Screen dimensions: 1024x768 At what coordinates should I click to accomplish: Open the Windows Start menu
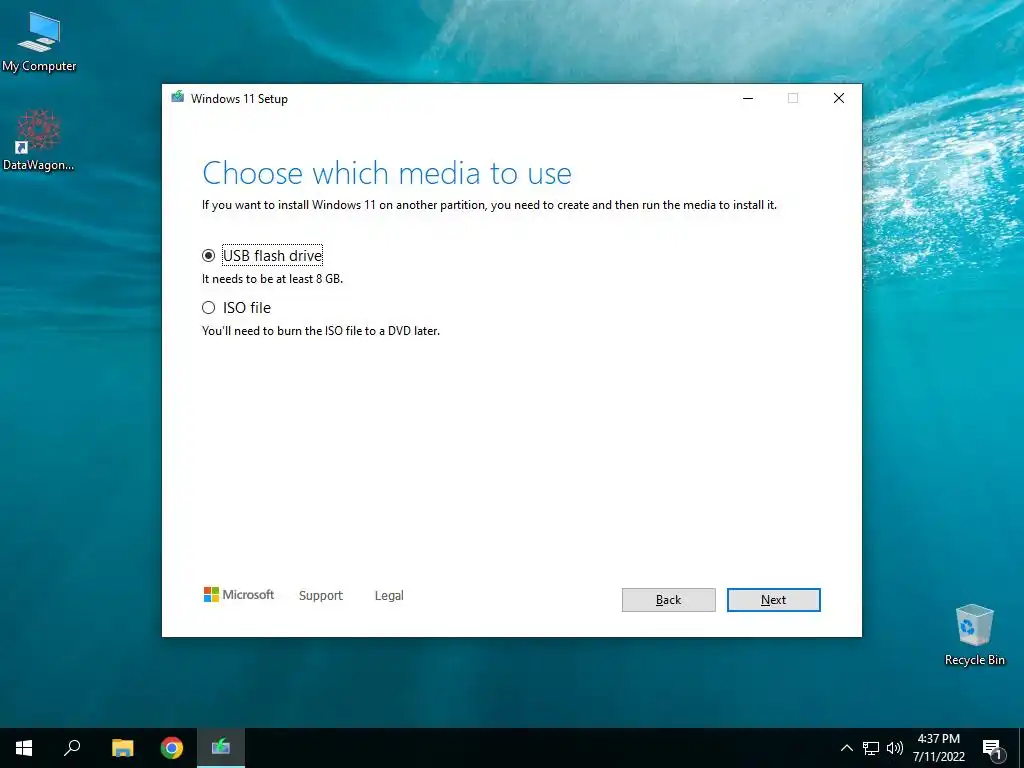(24, 748)
